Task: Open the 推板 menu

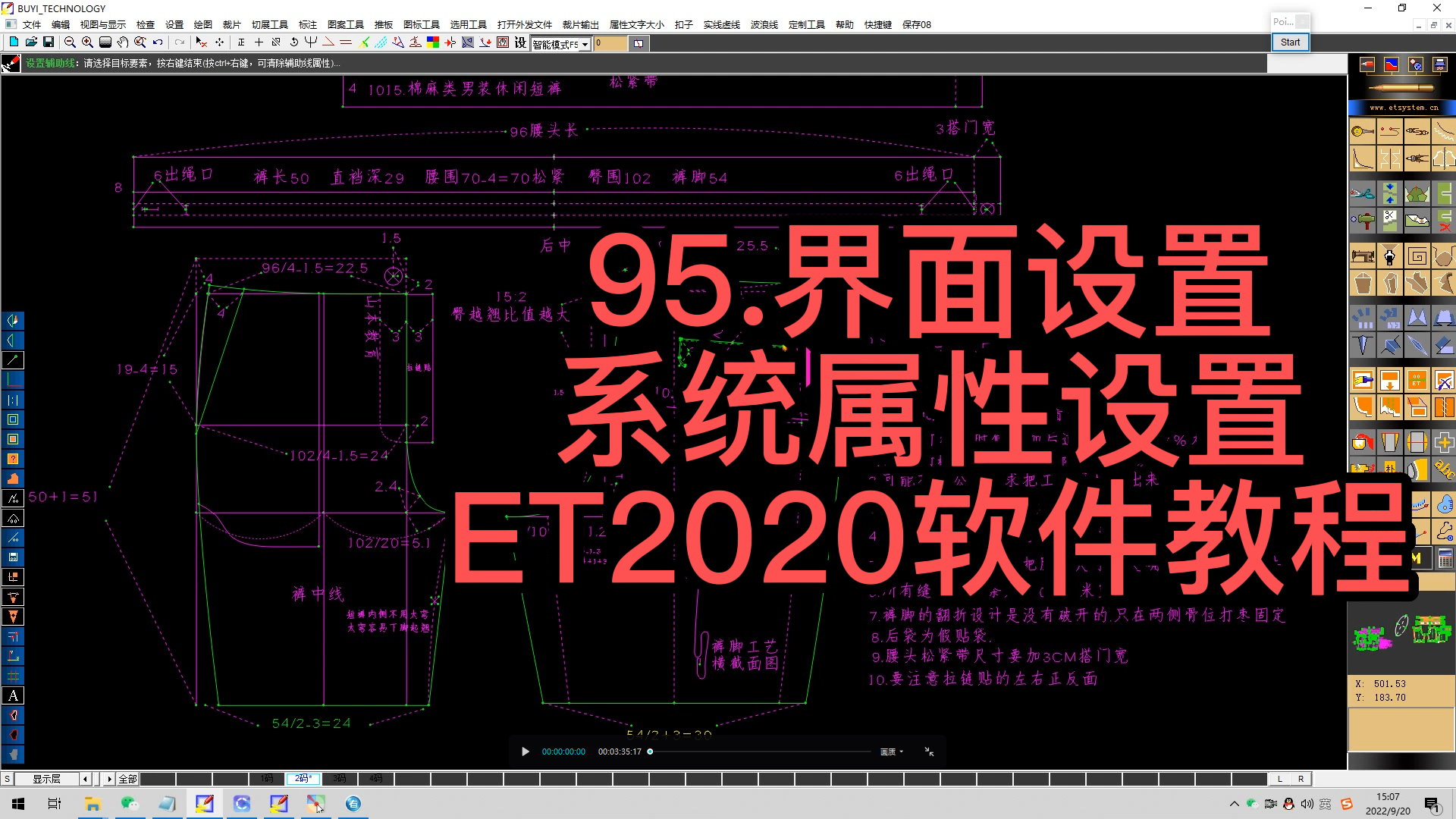Action: tap(384, 24)
